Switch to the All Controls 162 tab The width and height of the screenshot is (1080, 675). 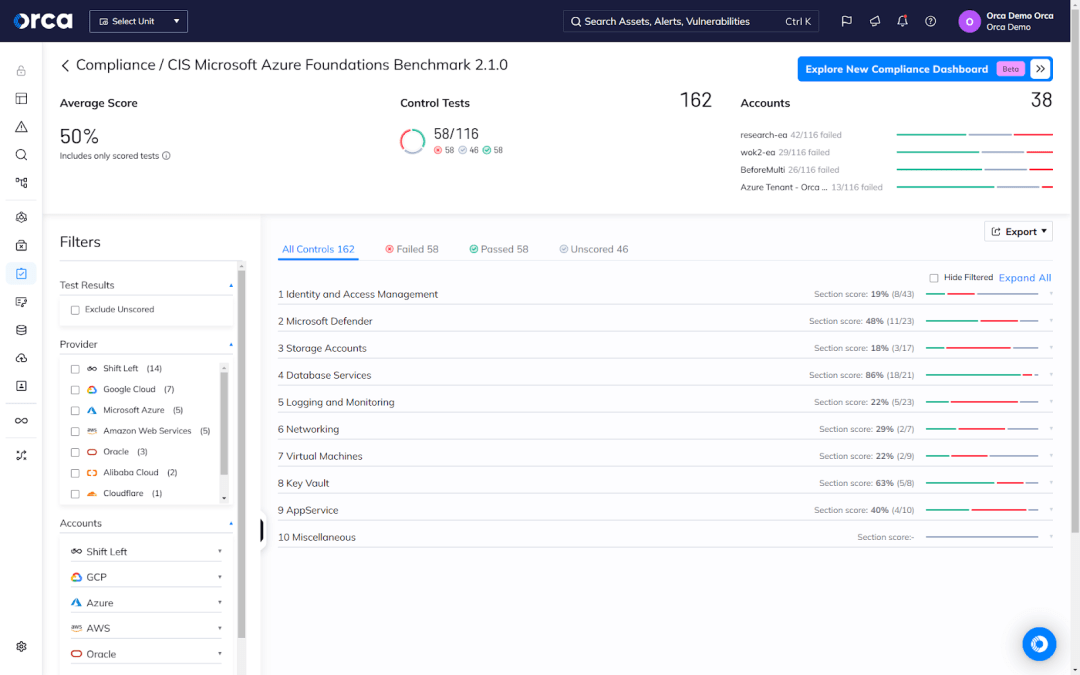[x=318, y=249]
